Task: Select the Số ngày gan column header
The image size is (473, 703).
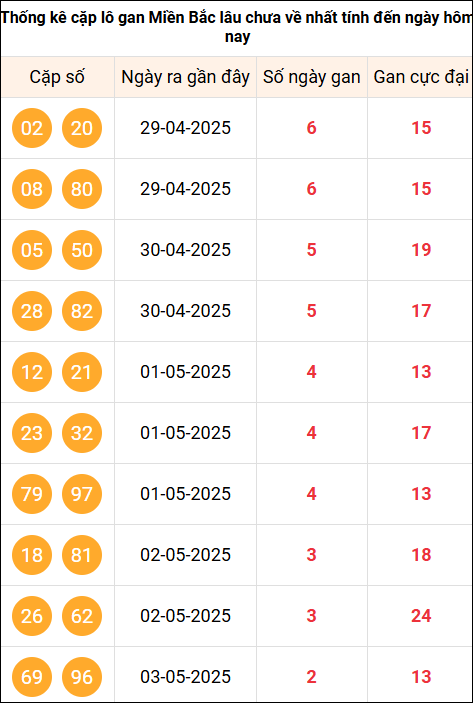Action: point(312,77)
